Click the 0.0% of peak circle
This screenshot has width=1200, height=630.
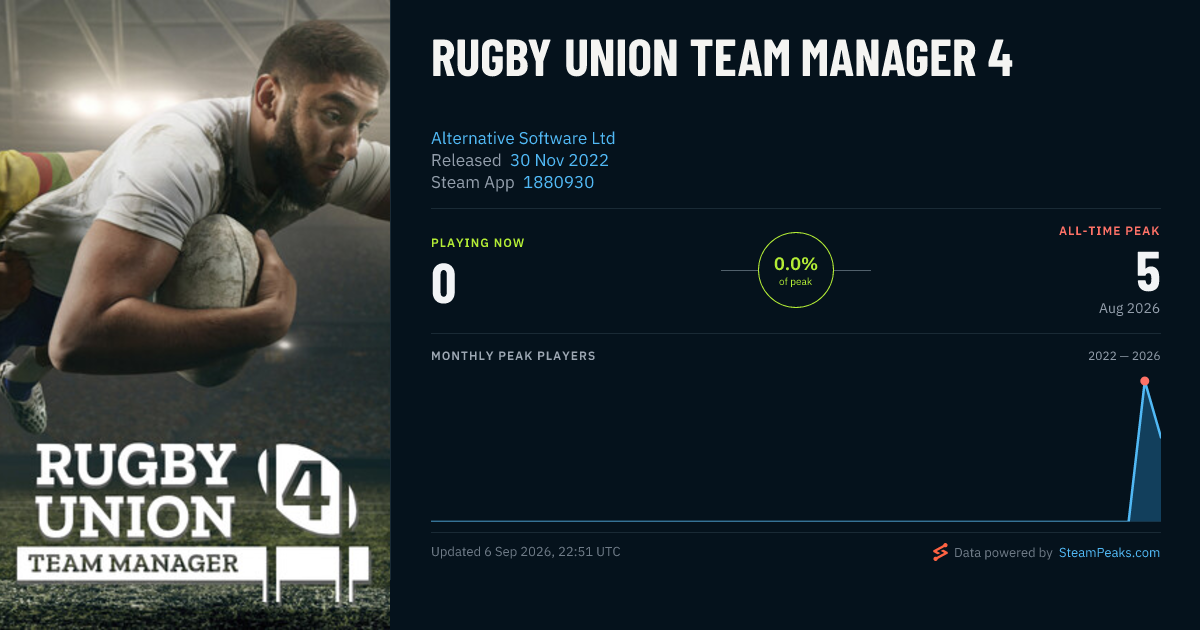coord(796,270)
